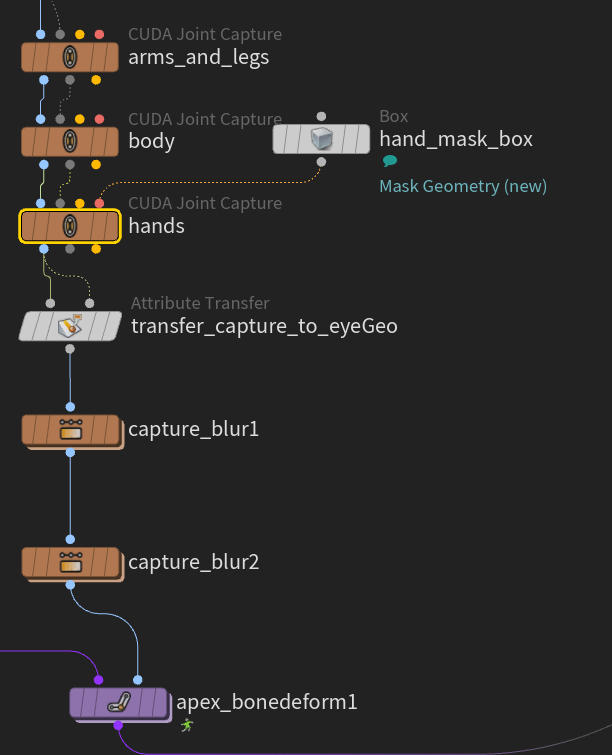612x755 pixels.
Task: Click the blue first output of body node
Action: click(44, 165)
